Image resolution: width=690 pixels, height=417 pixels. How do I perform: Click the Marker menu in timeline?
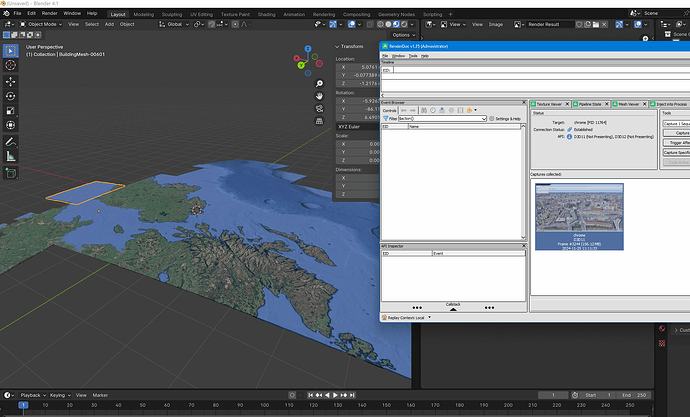click(100, 395)
